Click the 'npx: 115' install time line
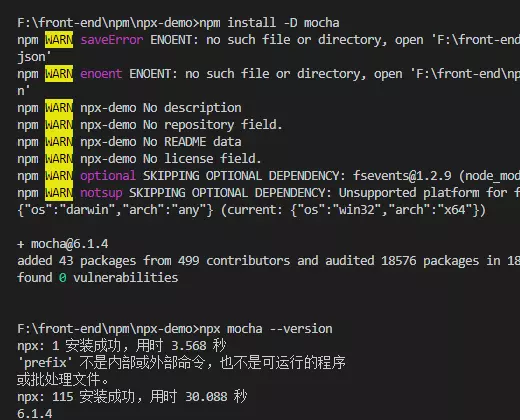 pos(132,397)
